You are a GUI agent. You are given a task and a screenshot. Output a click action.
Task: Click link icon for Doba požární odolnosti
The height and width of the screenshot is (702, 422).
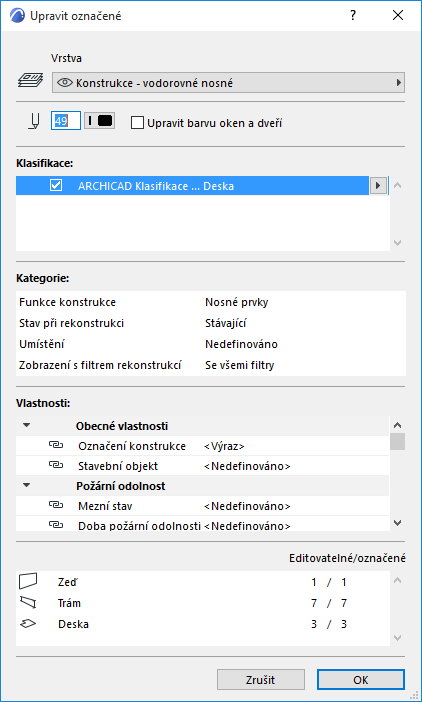click(x=55, y=525)
